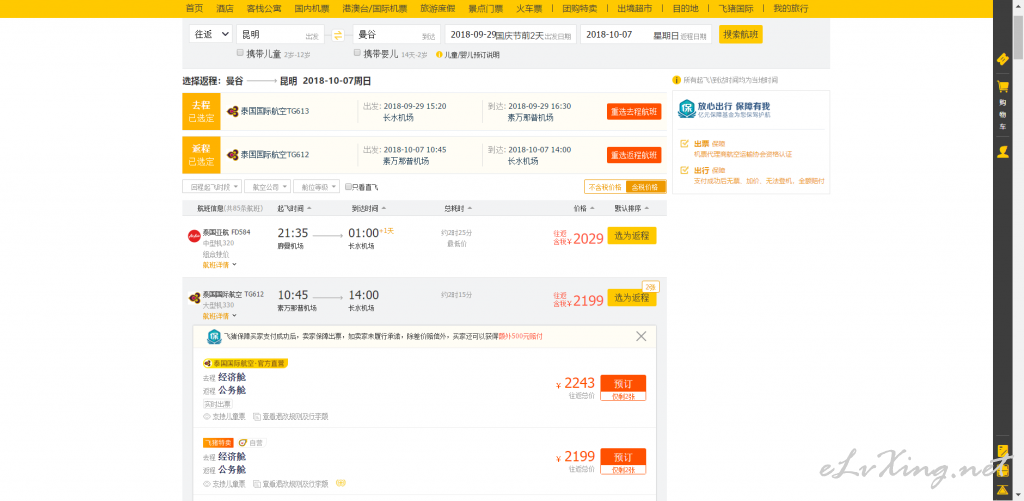Click the 放心出行 guarantee shield icon

coord(686,108)
